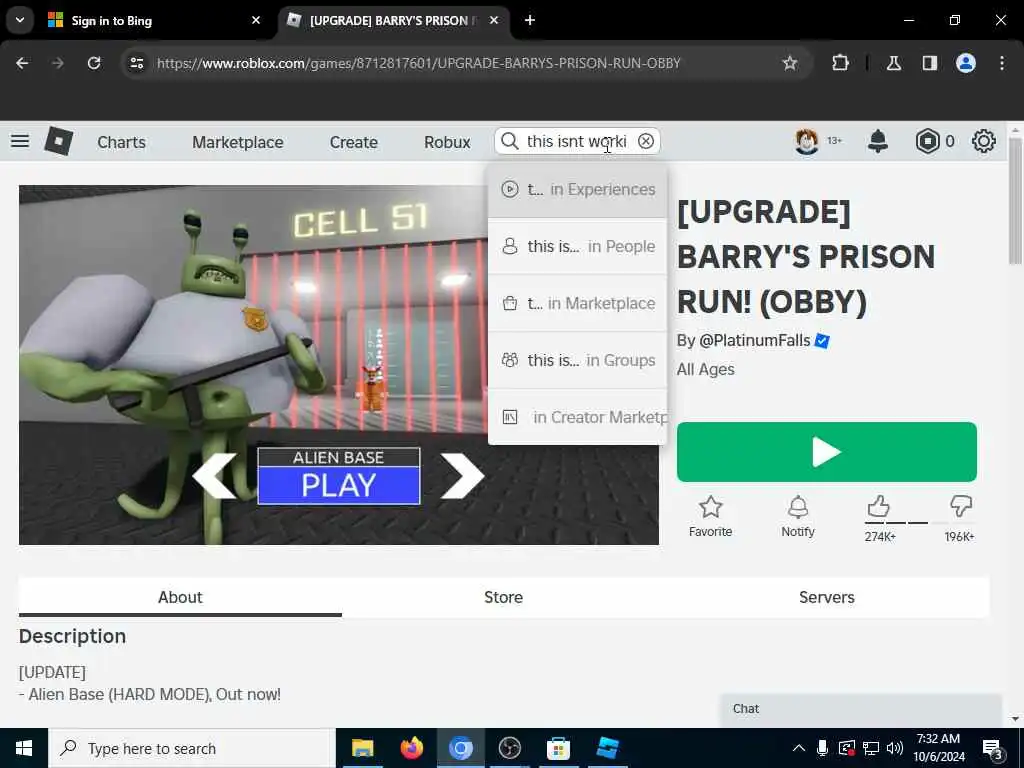The width and height of the screenshot is (1024, 768).
Task: Open the Chrome profile avatar
Action: 966,63
